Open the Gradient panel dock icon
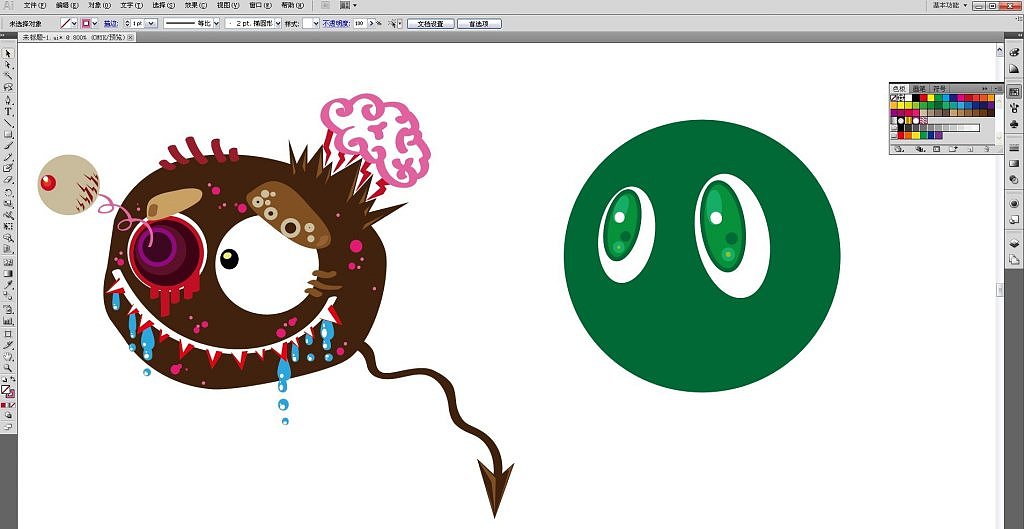This screenshot has width=1024, height=529. pos(1014,163)
